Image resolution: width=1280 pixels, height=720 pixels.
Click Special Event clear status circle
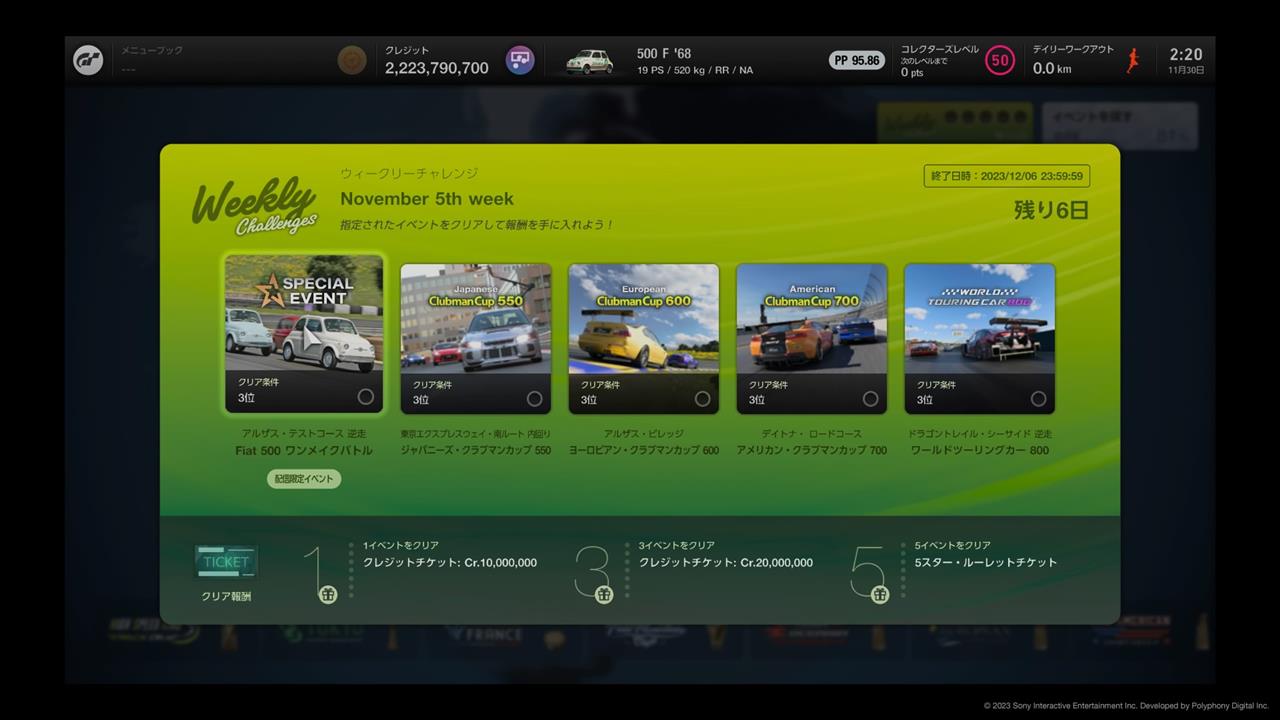coord(366,397)
